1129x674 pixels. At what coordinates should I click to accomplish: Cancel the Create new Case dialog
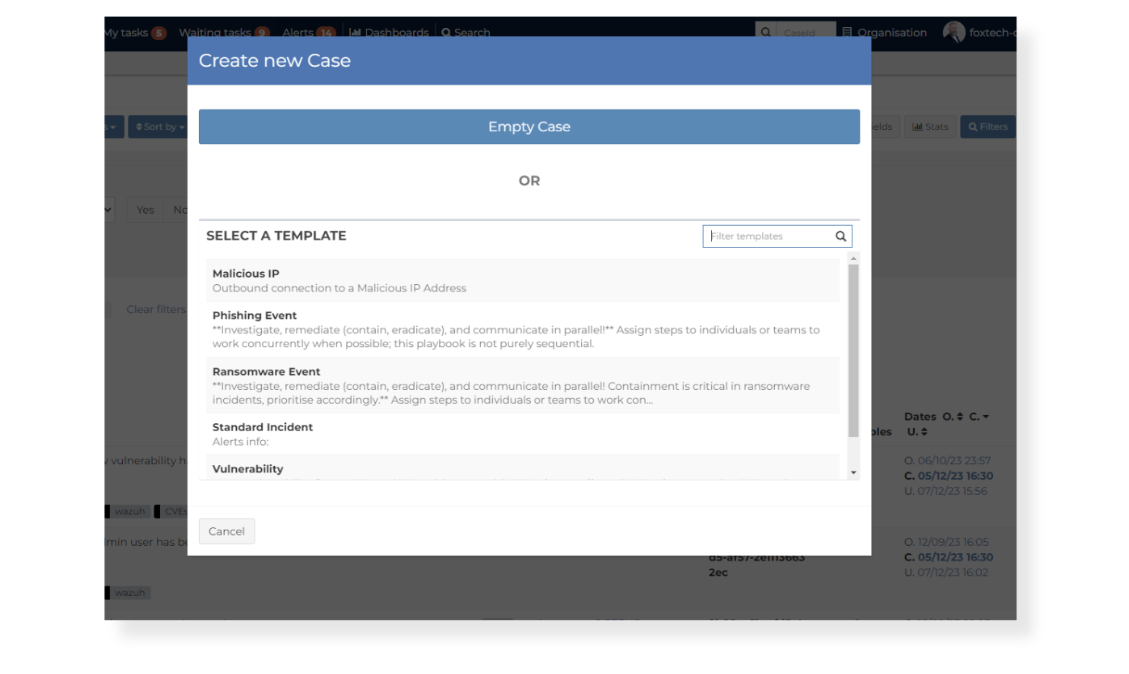(226, 531)
